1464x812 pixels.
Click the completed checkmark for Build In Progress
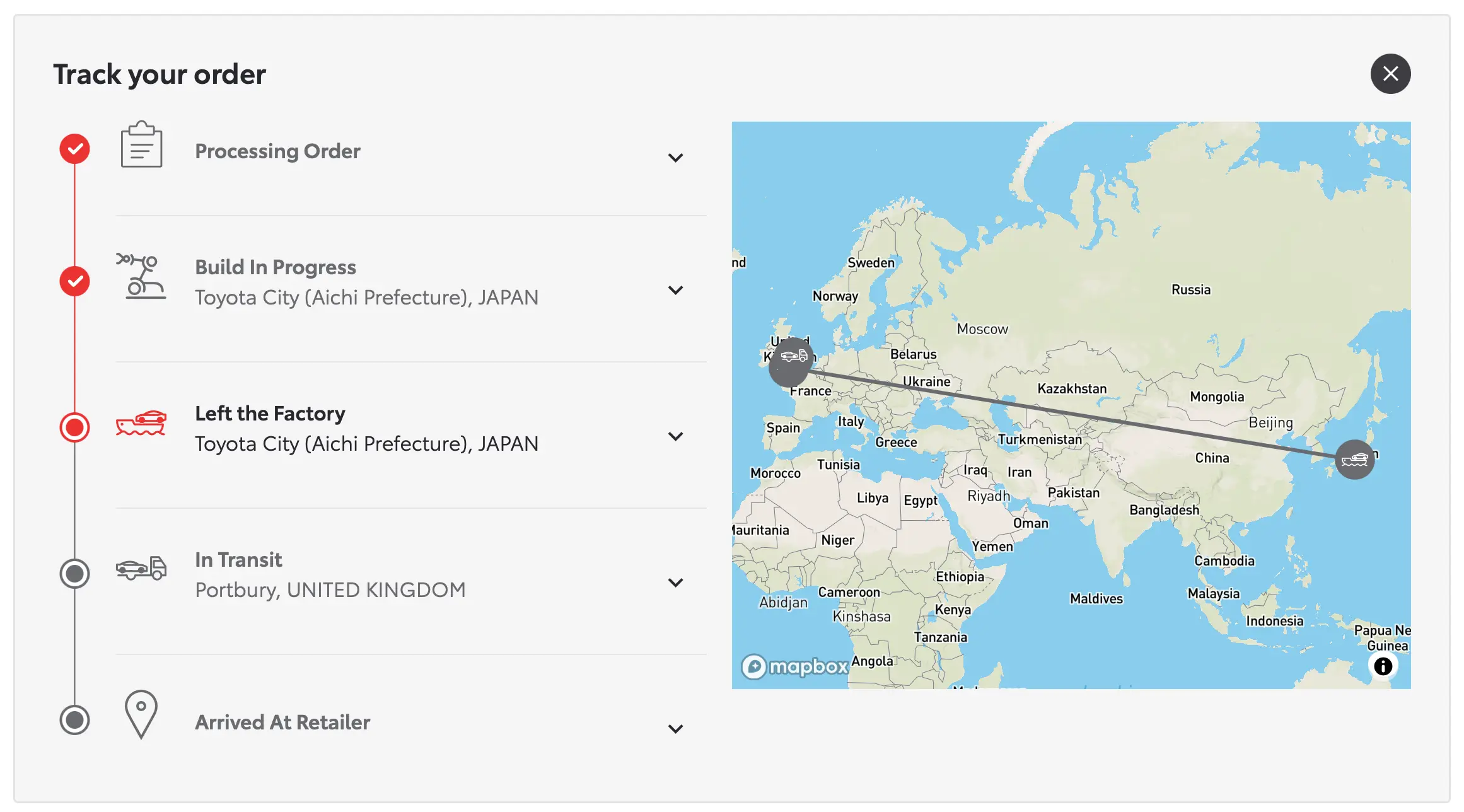74,281
